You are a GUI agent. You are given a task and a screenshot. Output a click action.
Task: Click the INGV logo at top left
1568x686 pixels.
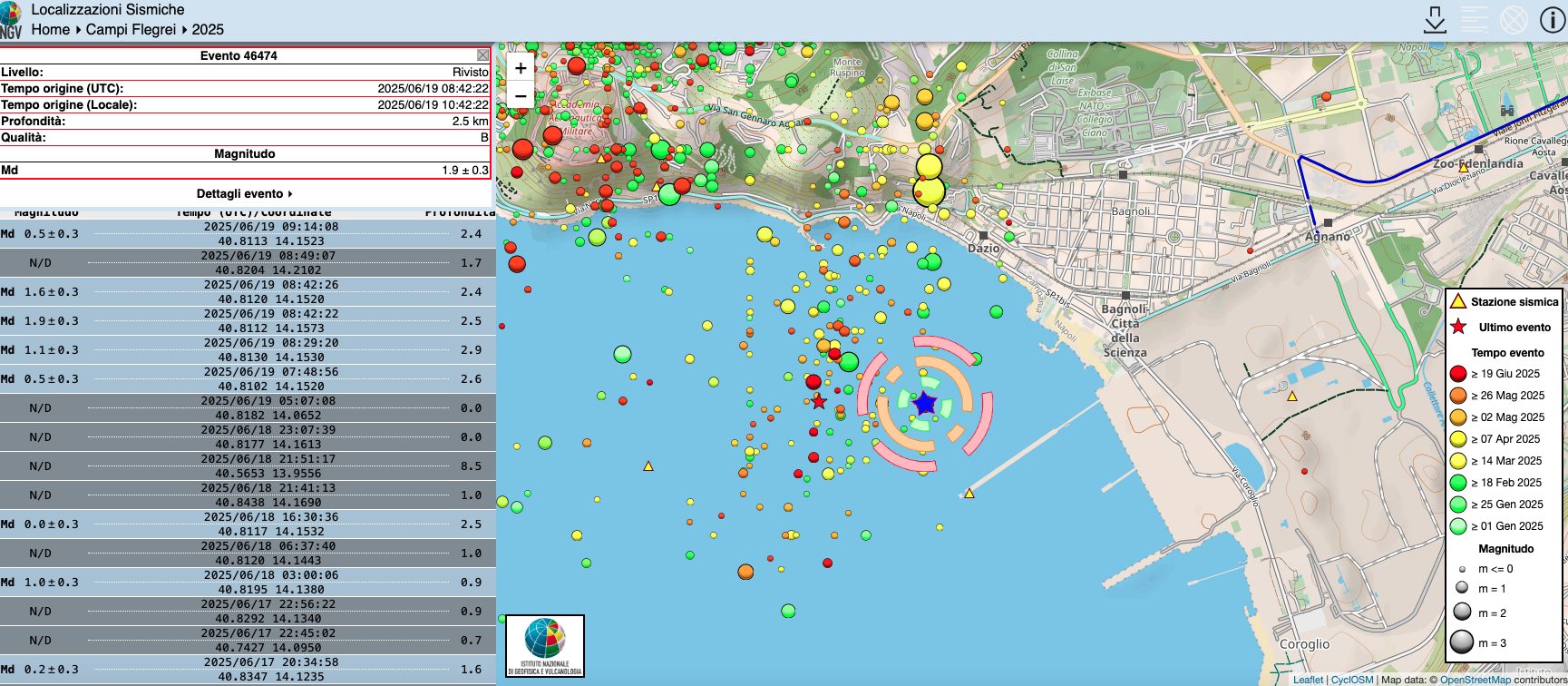11,20
